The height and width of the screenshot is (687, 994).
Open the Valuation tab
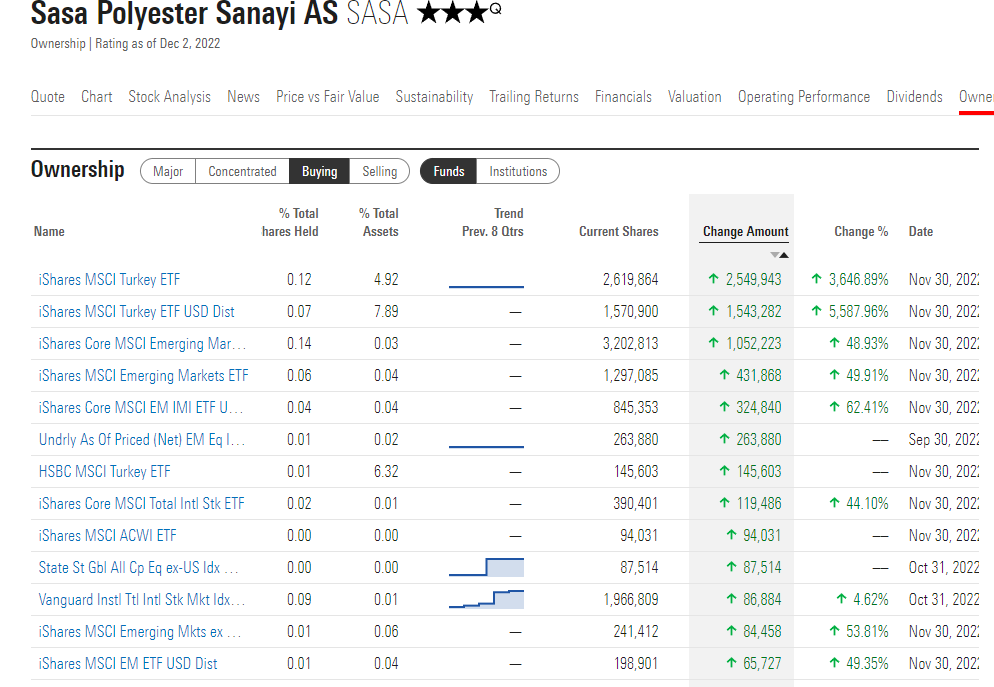click(694, 96)
